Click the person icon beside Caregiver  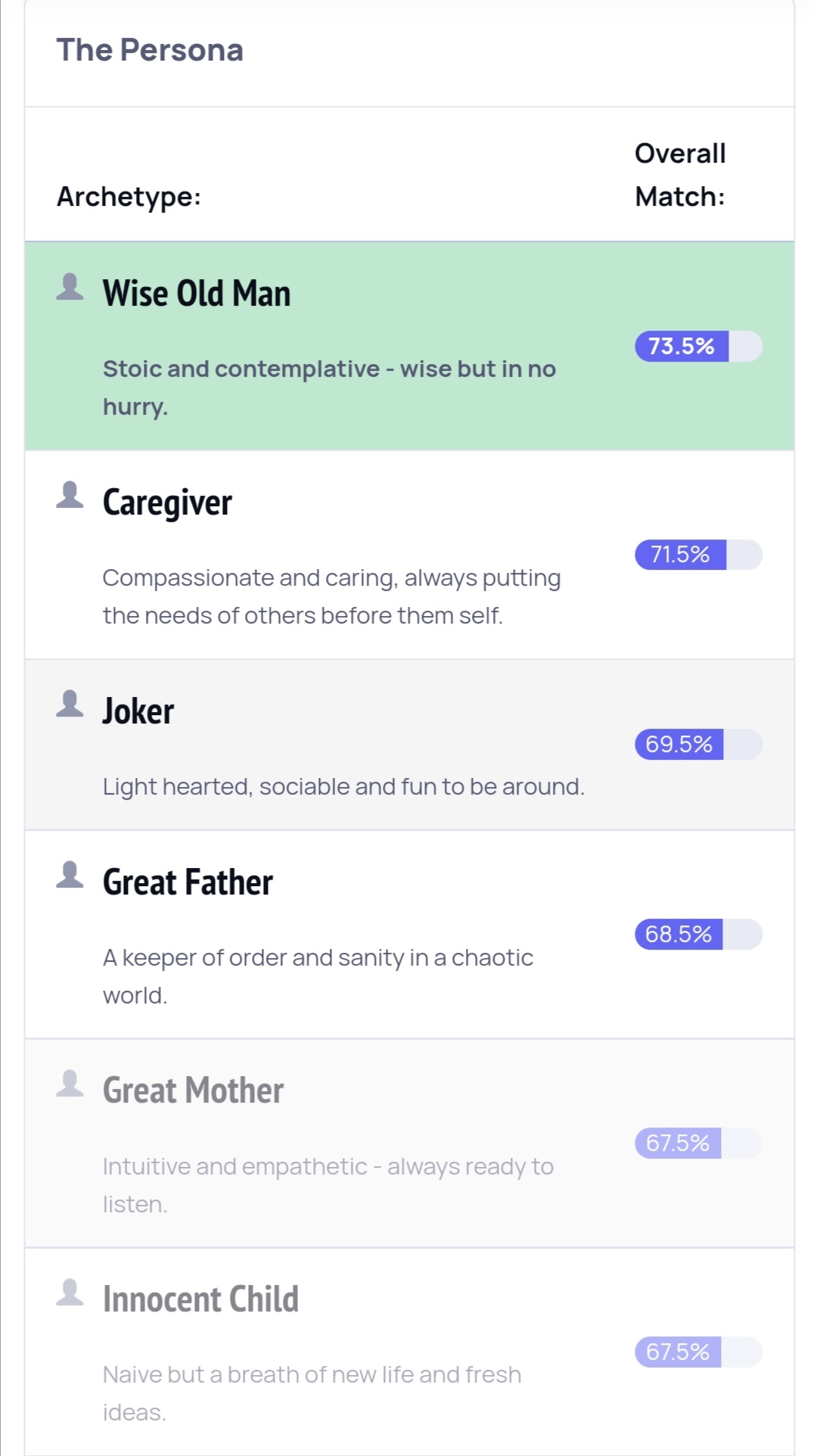coord(70,495)
